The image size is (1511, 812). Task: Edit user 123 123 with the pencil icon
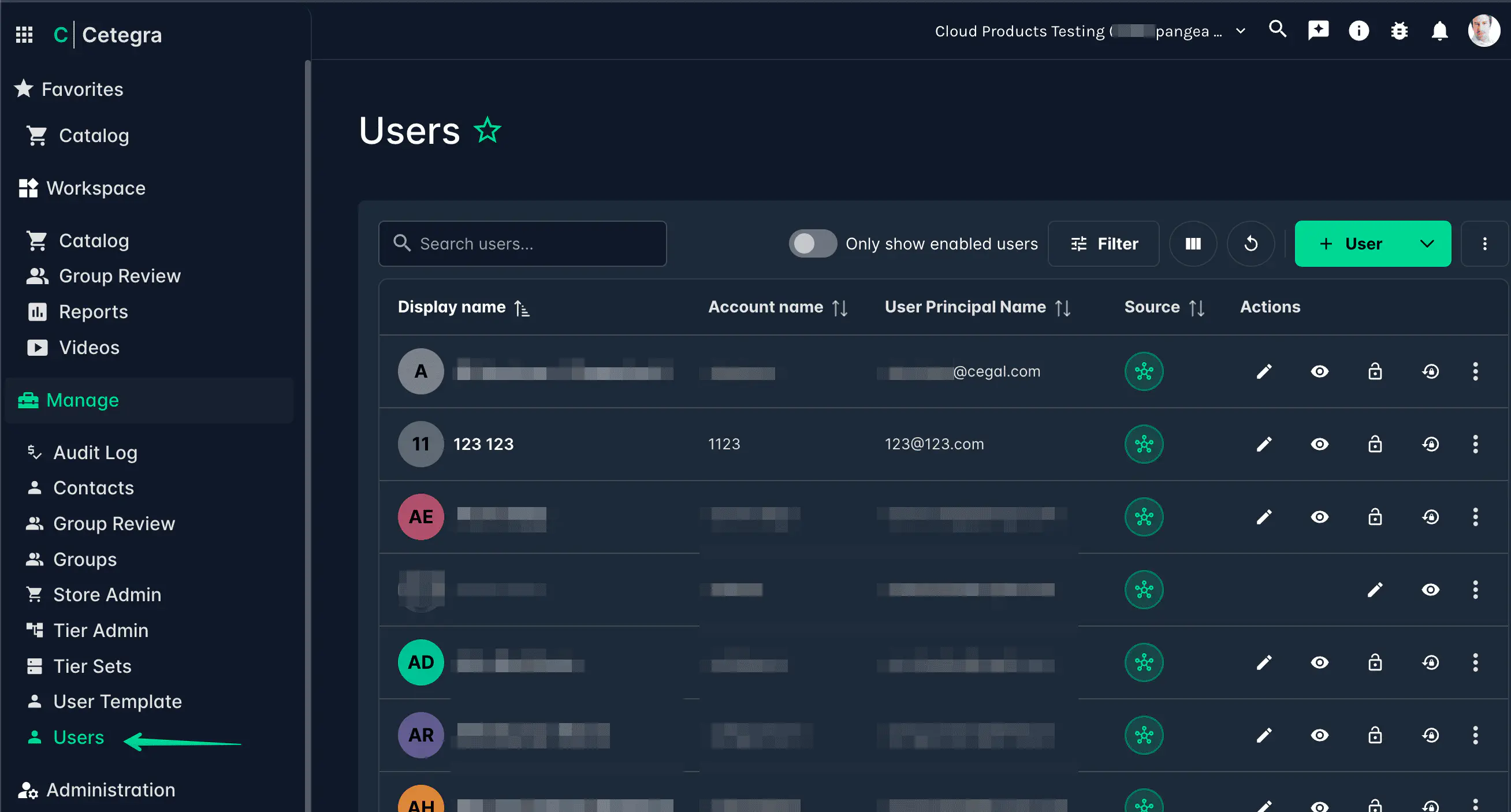click(x=1264, y=444)
